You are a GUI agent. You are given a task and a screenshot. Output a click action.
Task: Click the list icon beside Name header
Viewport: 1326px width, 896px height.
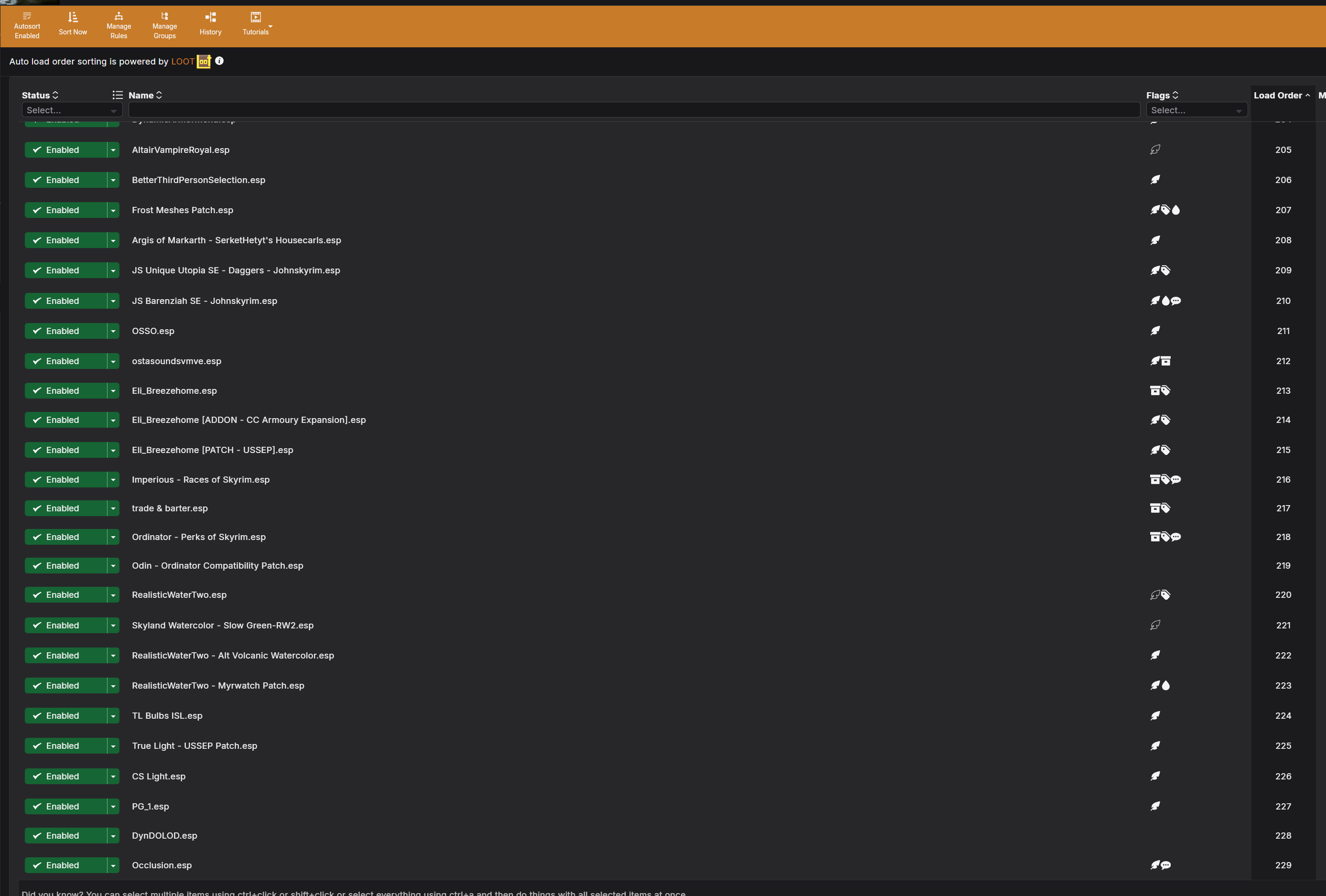click(x=118, y=95)
